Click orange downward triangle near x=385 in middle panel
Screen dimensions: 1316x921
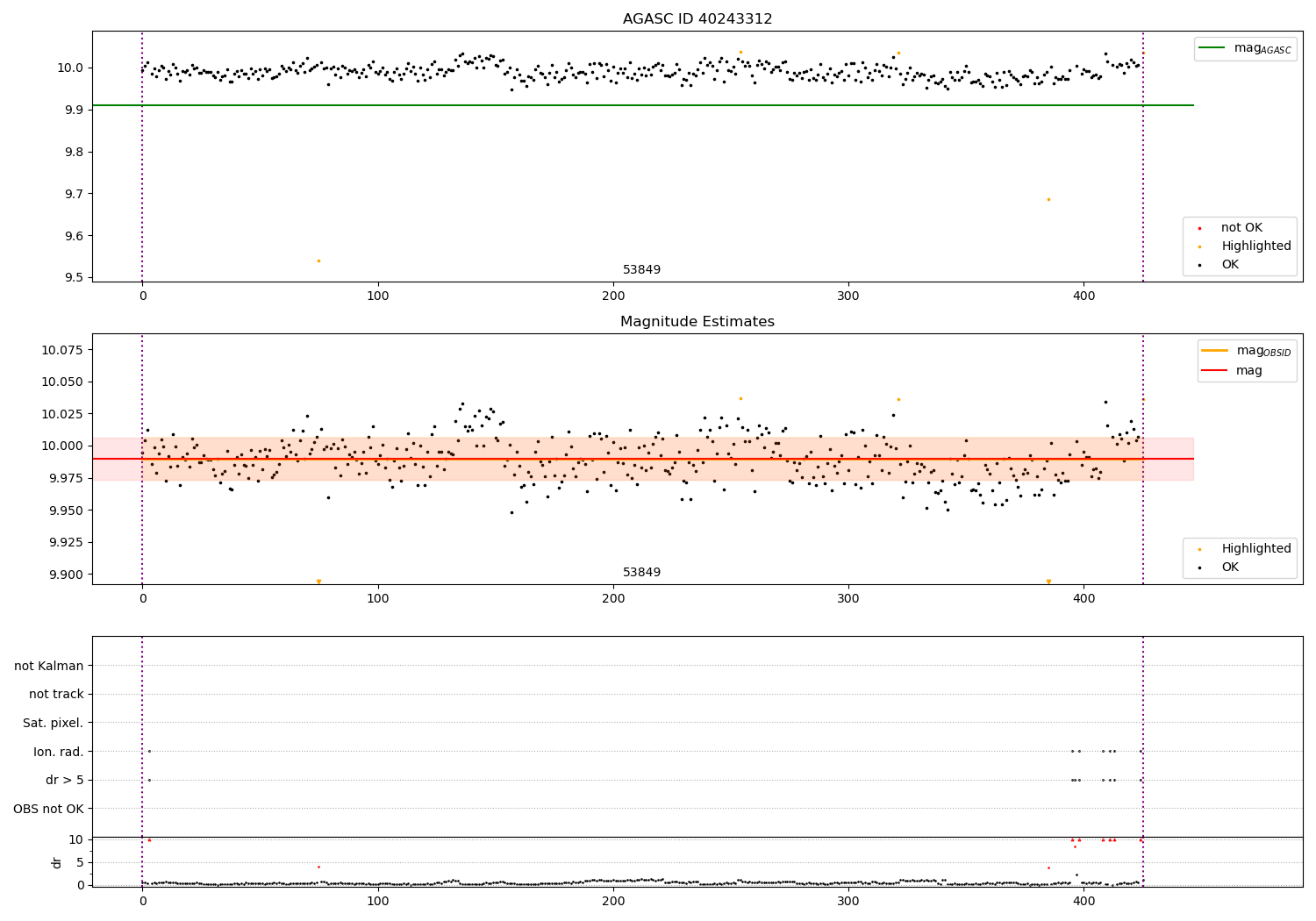click(1048, 582)
